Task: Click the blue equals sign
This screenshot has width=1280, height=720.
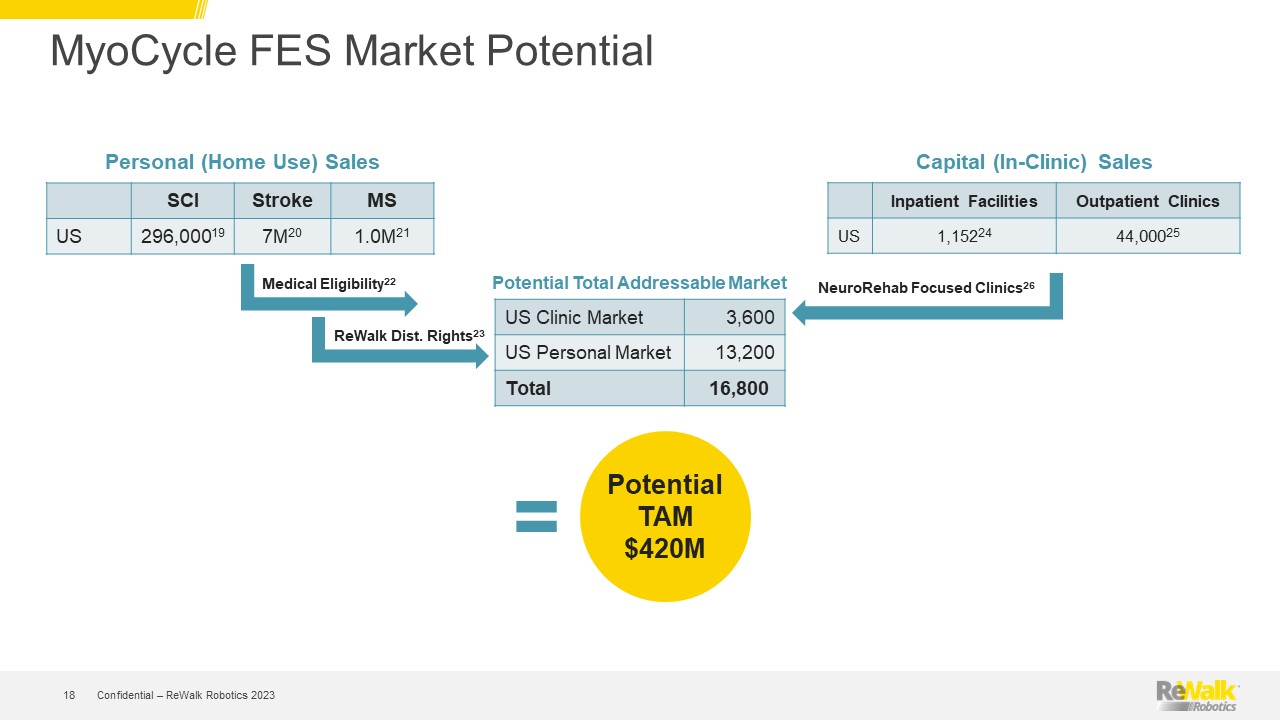Action: pos(536,517)
